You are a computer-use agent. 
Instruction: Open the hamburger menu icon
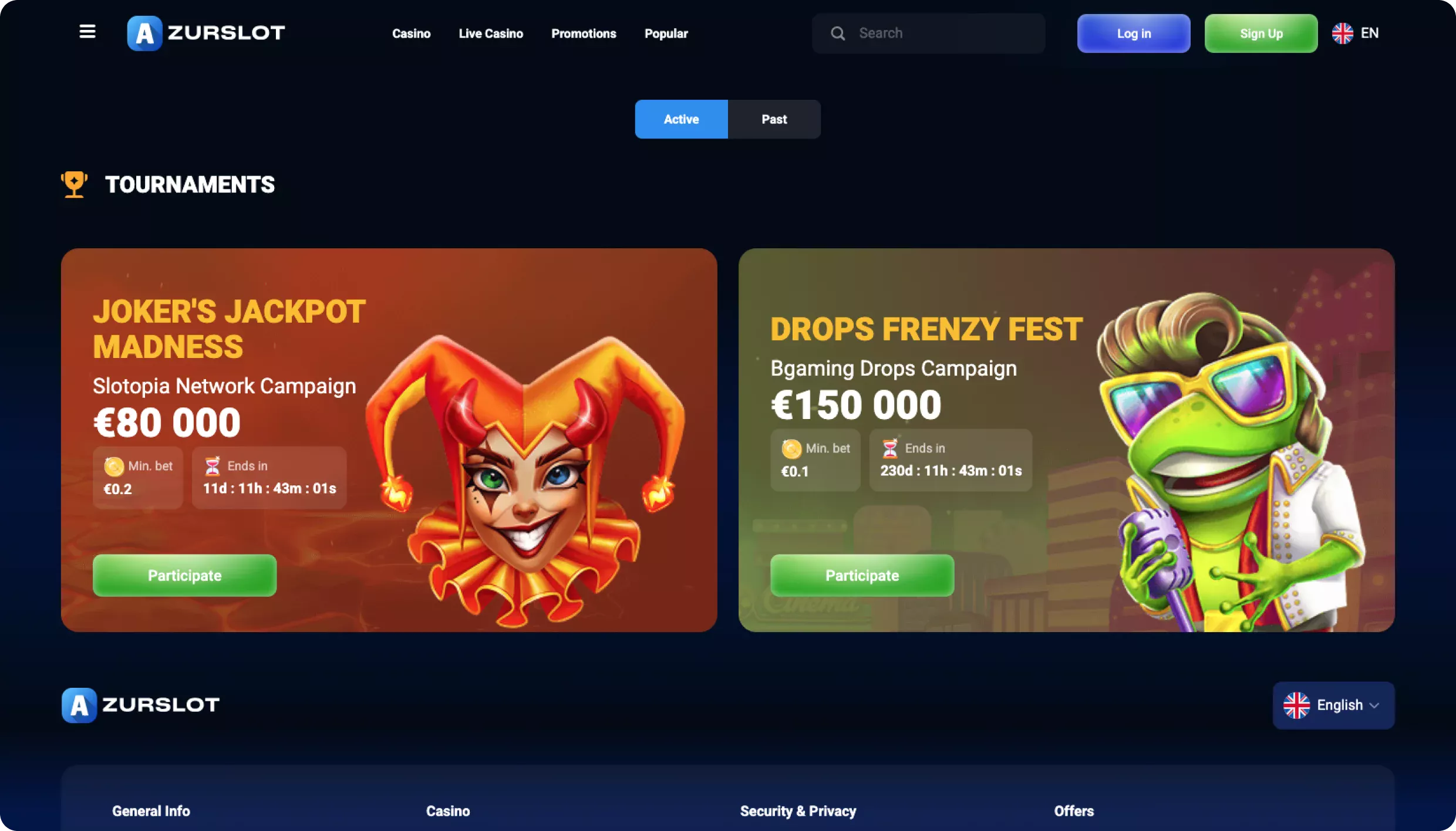point(87,32)
